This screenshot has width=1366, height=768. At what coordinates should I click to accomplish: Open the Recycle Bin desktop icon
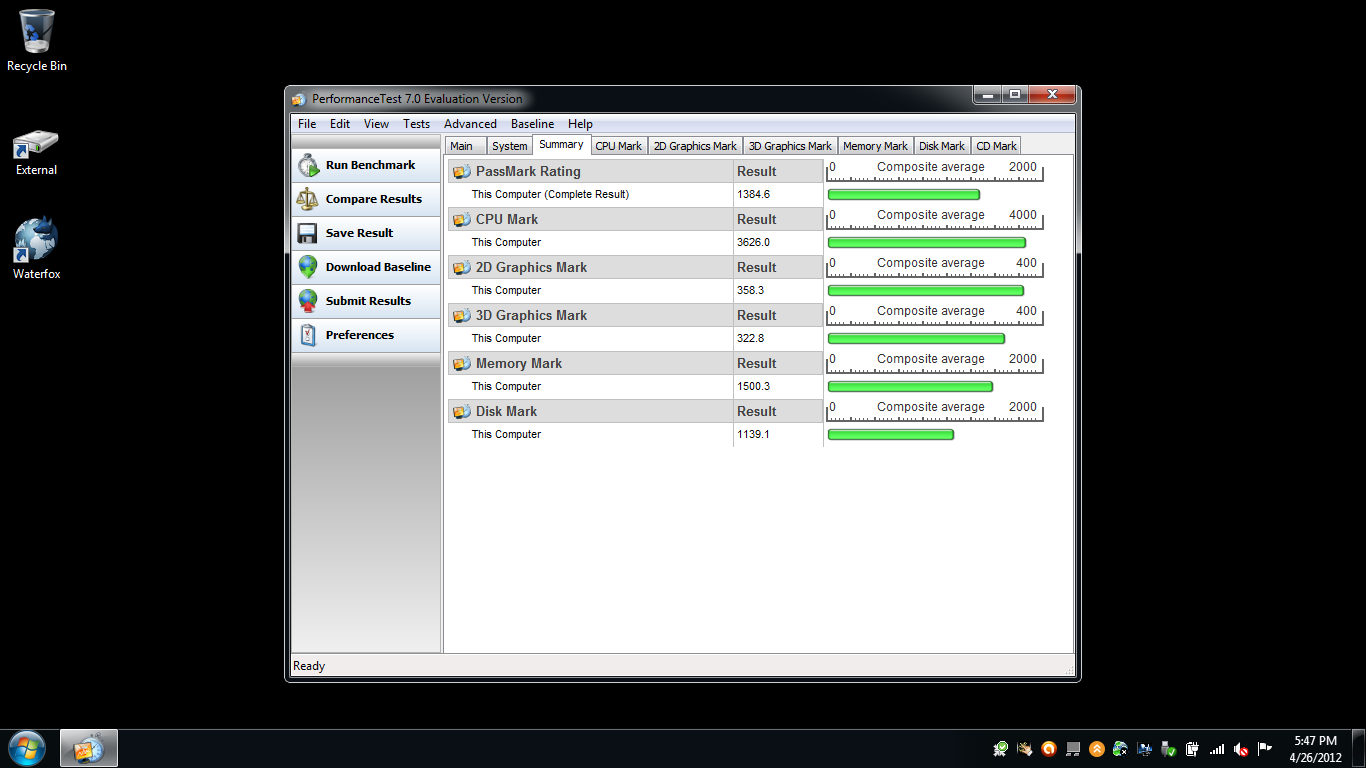click(x=37, y=41)
